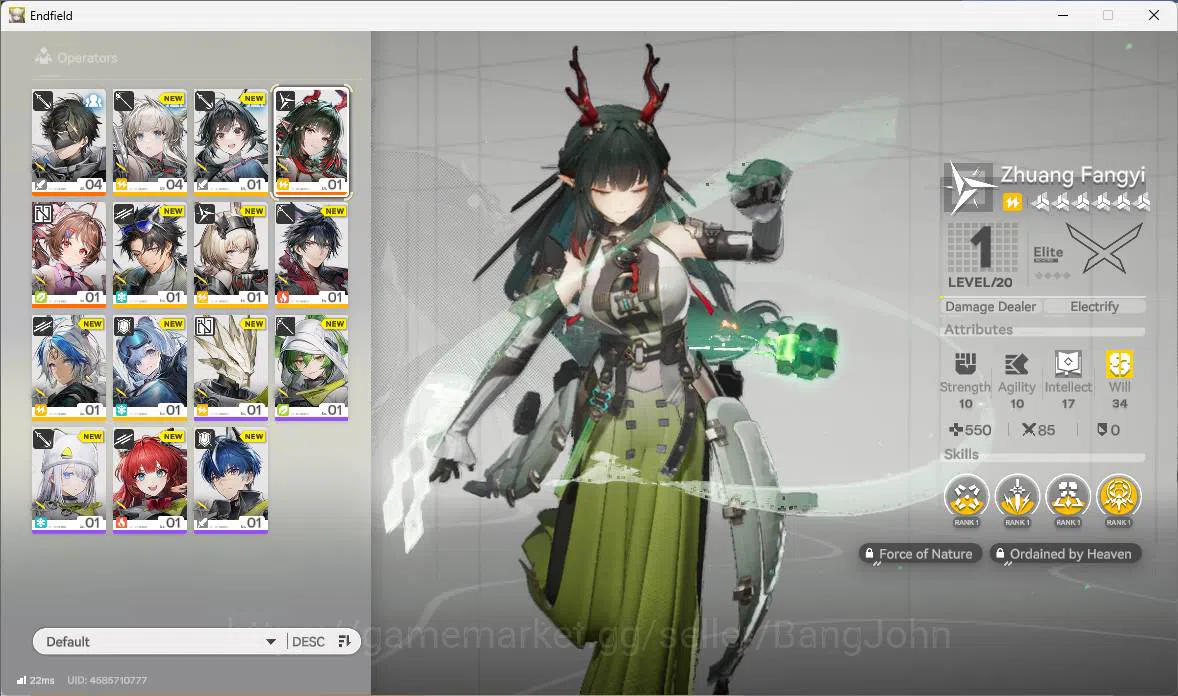Click the Skills section header
Image resolution: width=1178 pixels, height=696 pixels.
(961, 455)
